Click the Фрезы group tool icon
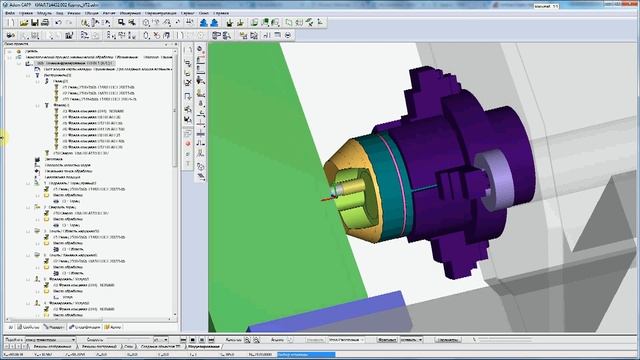This screenshot has height=360, width=640. coord(47,105)
